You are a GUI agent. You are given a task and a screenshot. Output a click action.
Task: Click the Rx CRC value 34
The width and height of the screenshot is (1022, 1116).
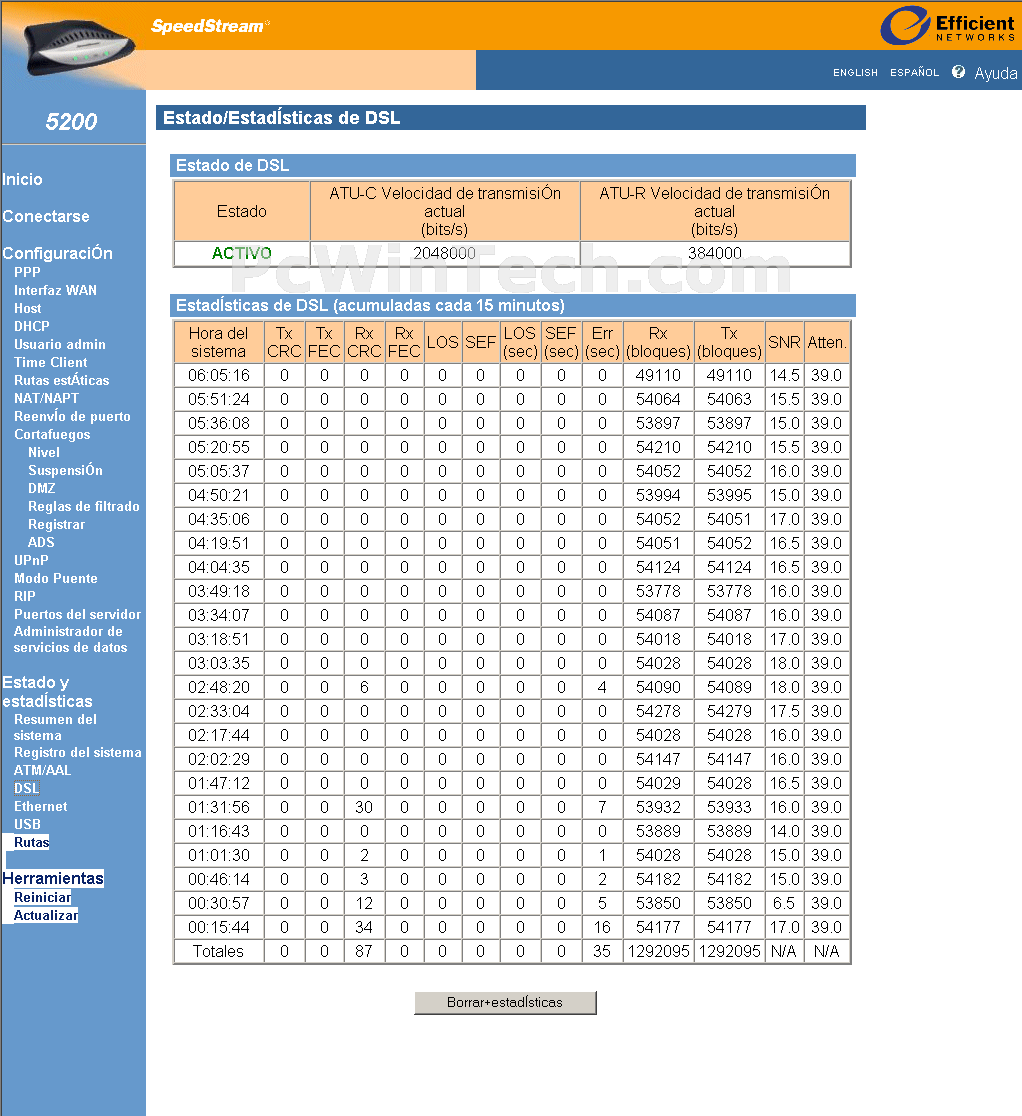(x=364, y=927)
